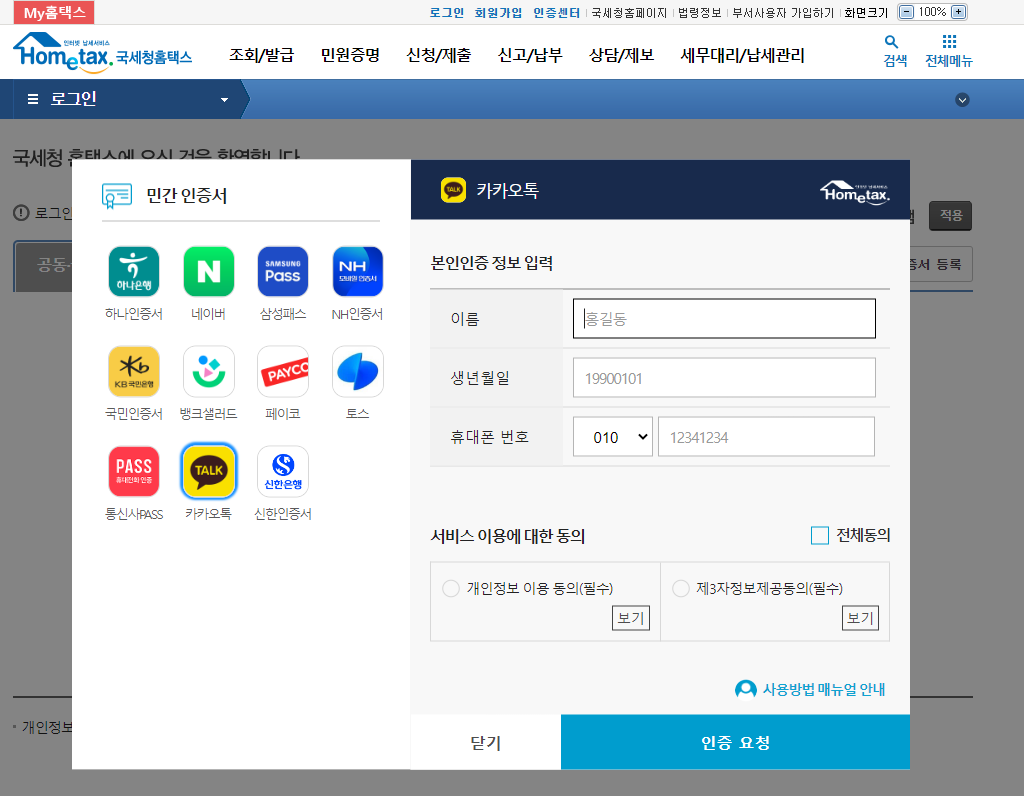Viewport: 1024px width, 796px height.
Task: Select the KakaoTalk certificate icon
Action: [x=208, y=470]
